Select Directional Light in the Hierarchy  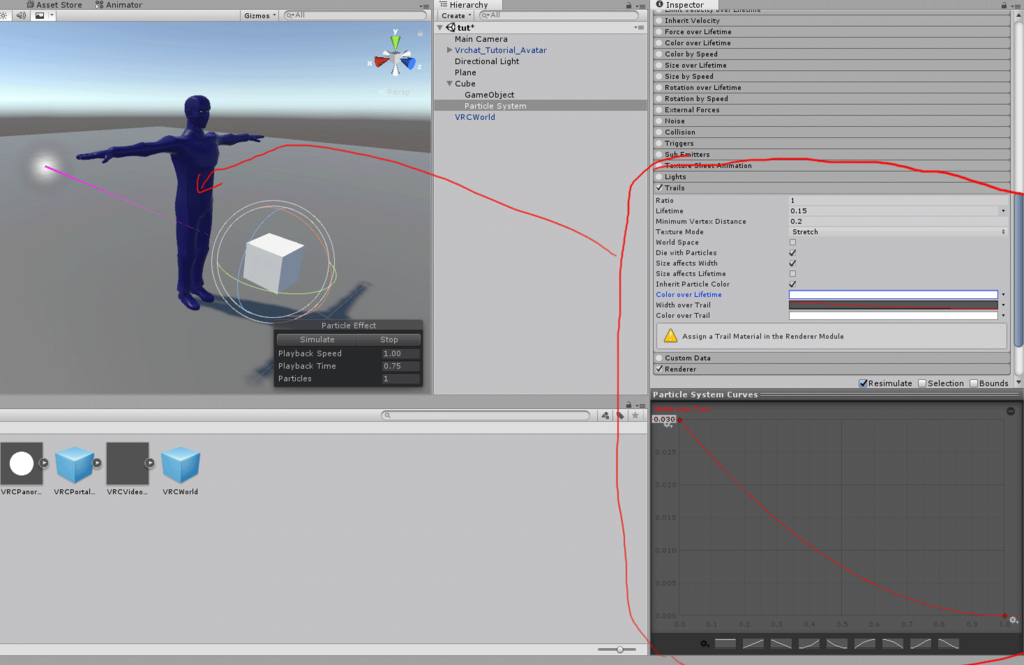click(487, 61)
